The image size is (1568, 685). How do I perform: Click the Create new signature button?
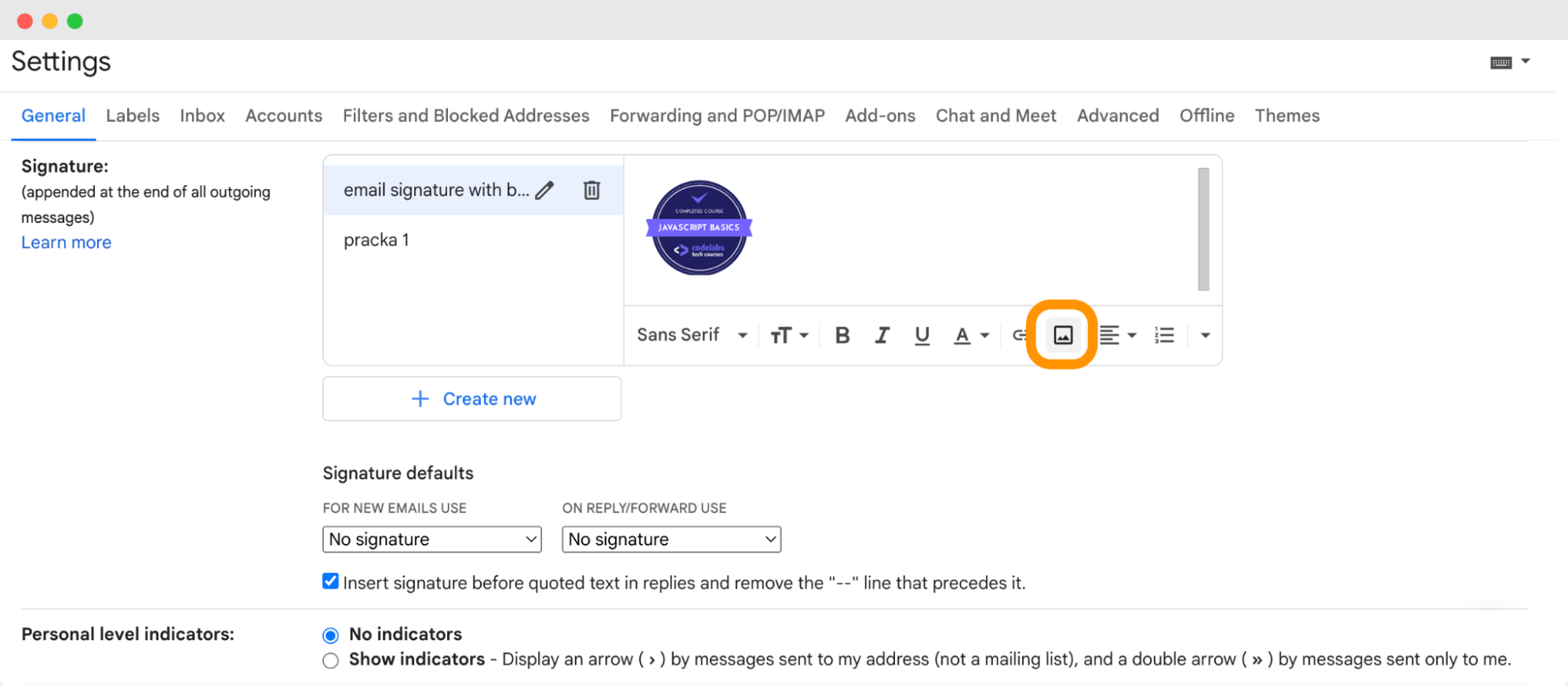472,399
